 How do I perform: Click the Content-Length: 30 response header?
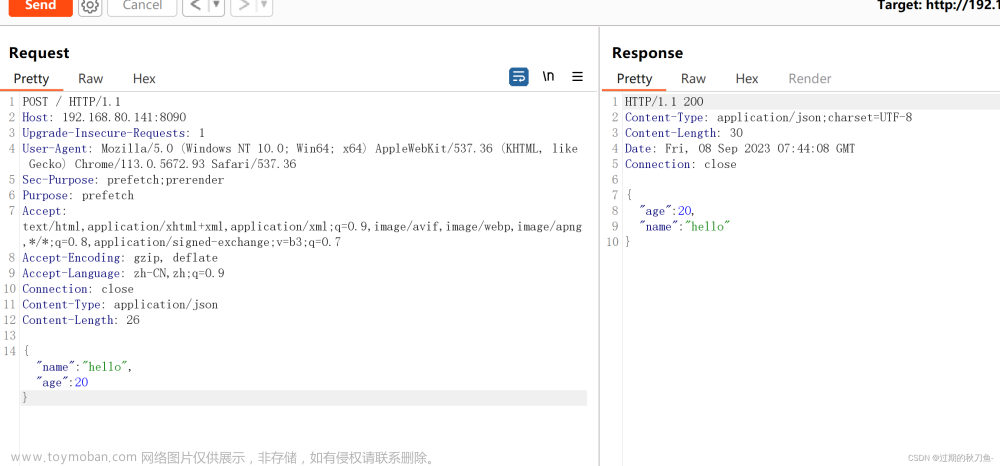[x=684, y=133]
